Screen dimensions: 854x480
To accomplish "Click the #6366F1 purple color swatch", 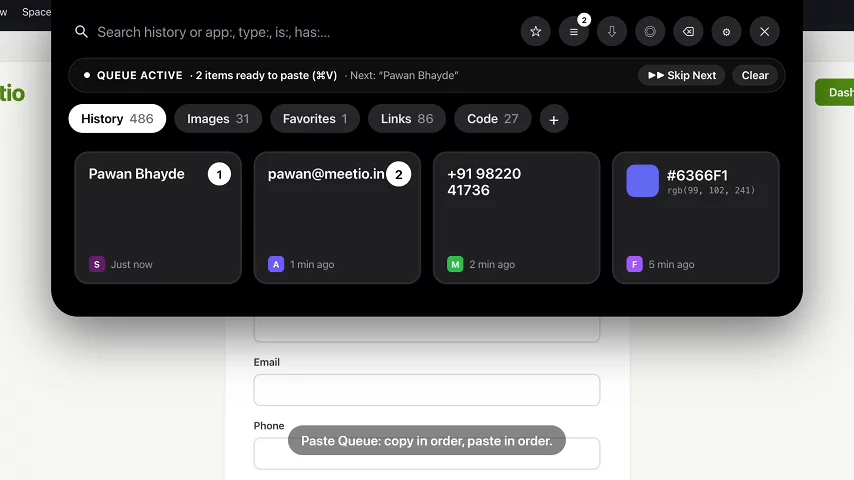I will click(x=643, y=181).
